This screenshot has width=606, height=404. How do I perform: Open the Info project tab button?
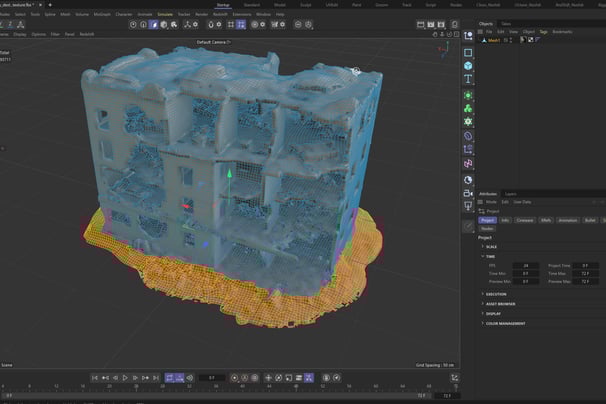[505, 220]
